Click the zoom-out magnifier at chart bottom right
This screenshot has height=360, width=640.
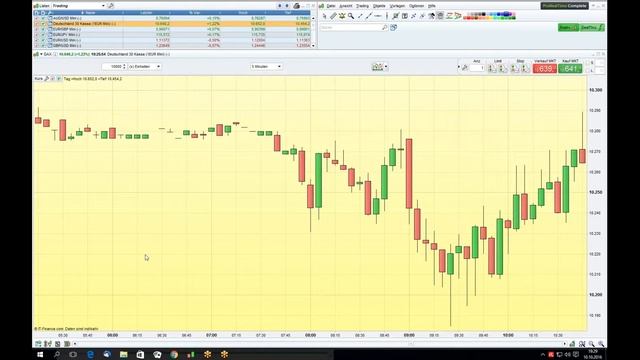592,344
